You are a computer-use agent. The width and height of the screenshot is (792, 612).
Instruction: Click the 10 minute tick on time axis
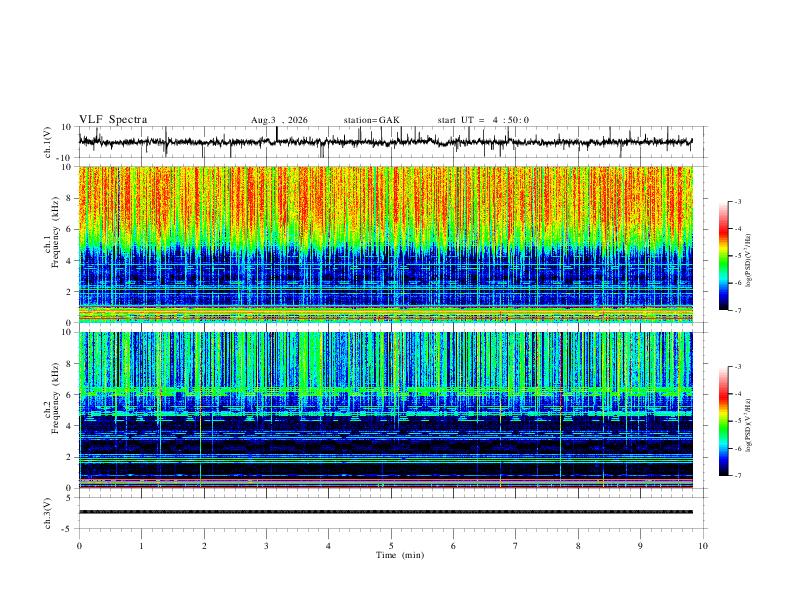coord(703,546)
